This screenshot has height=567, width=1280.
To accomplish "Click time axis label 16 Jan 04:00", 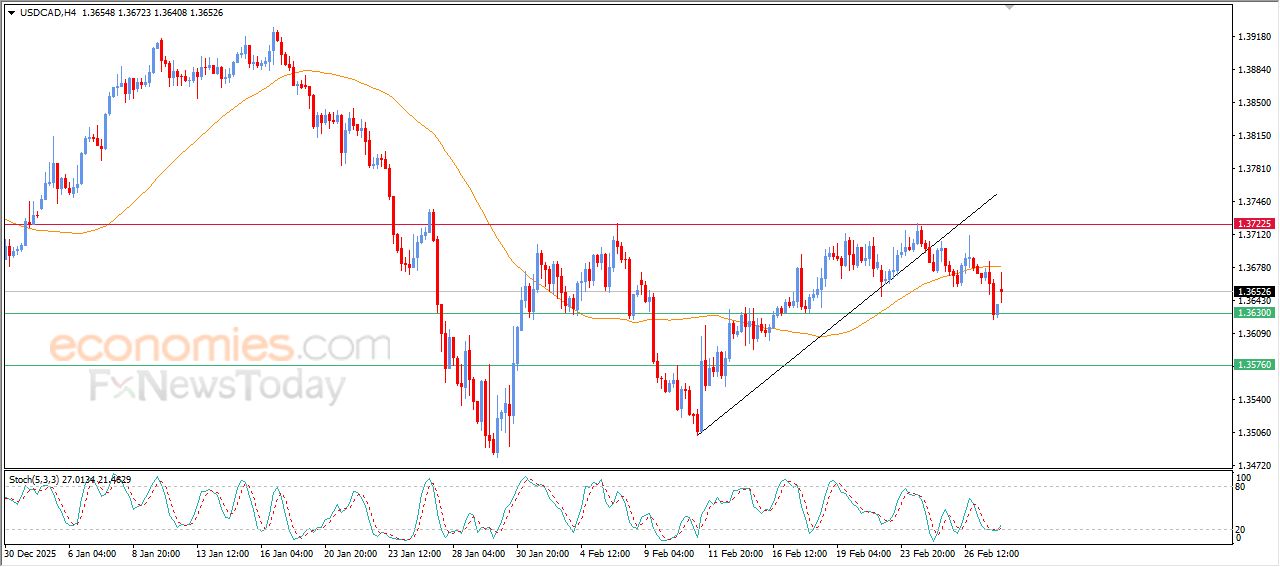I will 286,553.
